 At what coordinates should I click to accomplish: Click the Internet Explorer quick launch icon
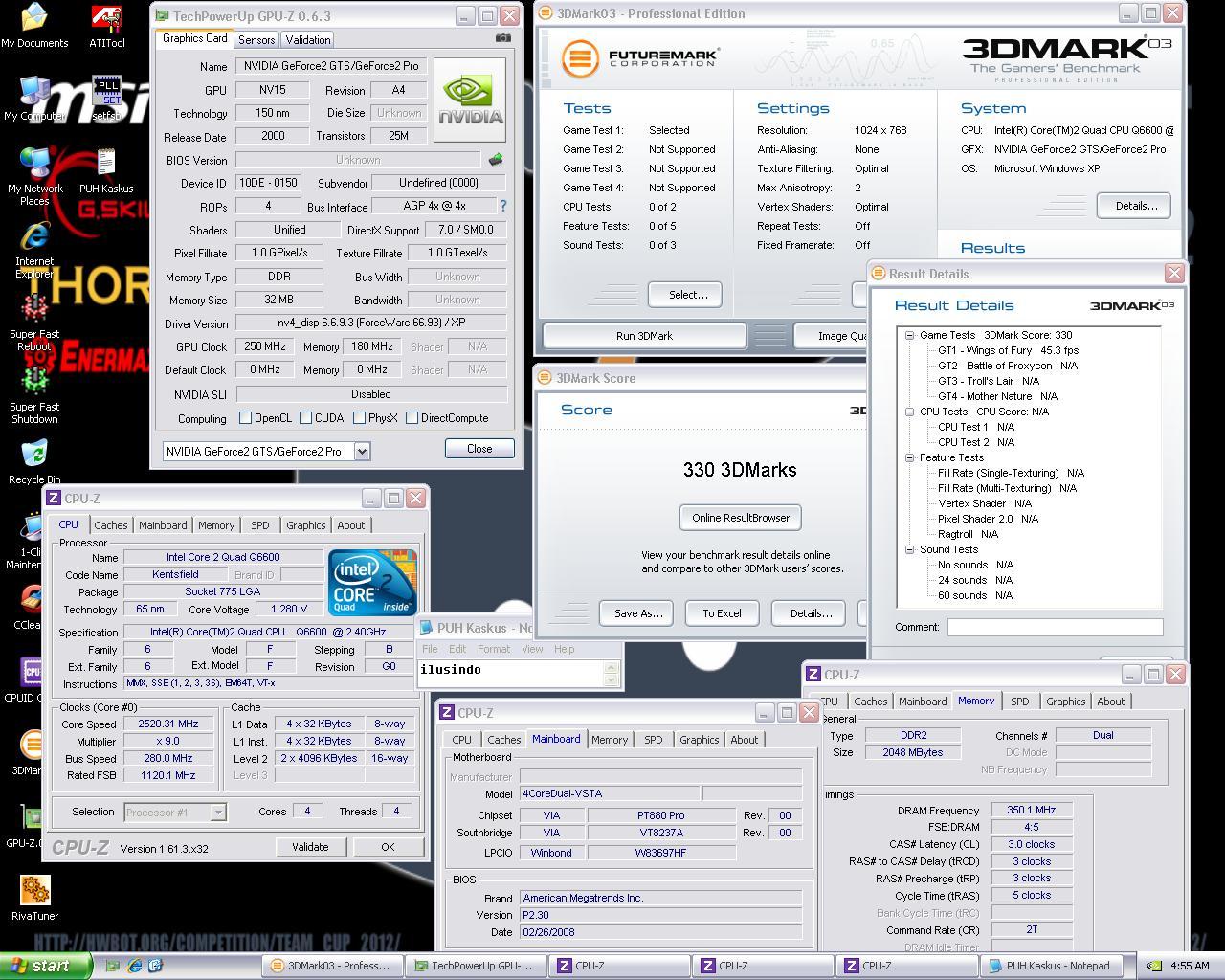click(x=135, y=966)
